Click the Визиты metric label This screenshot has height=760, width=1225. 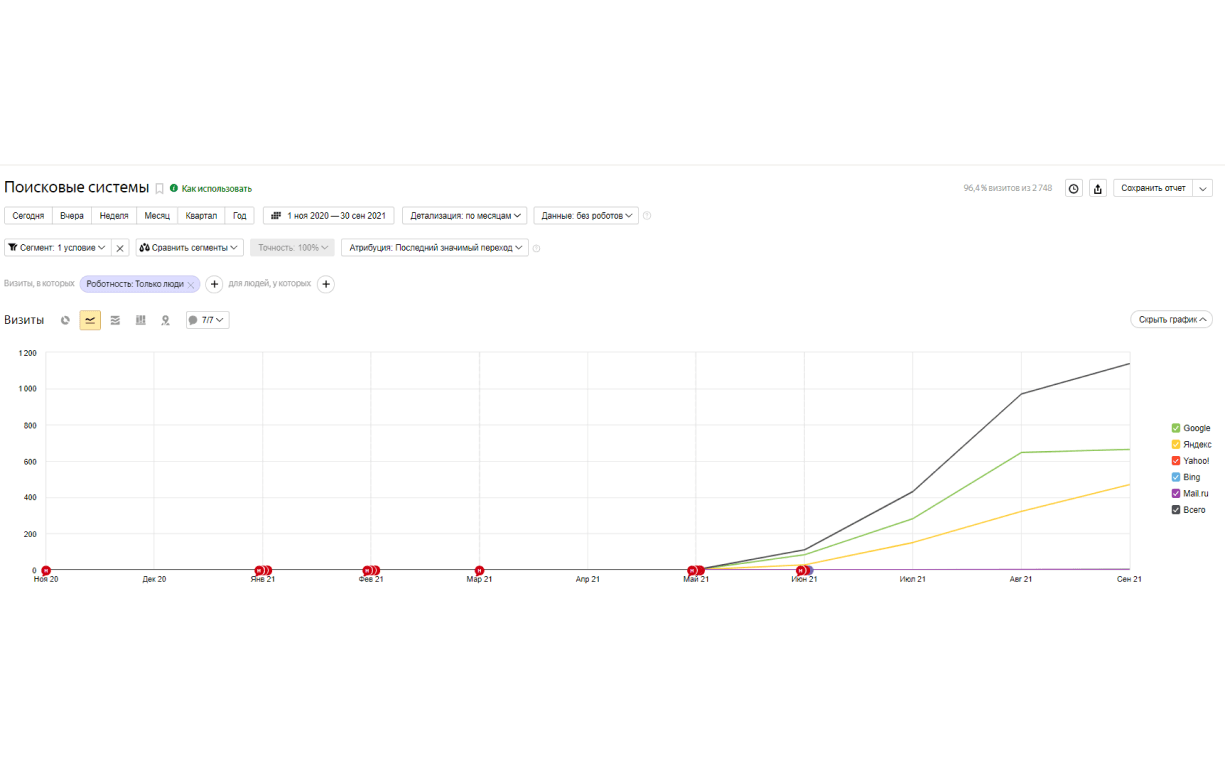pyautogui.click(x=24, y=320)
